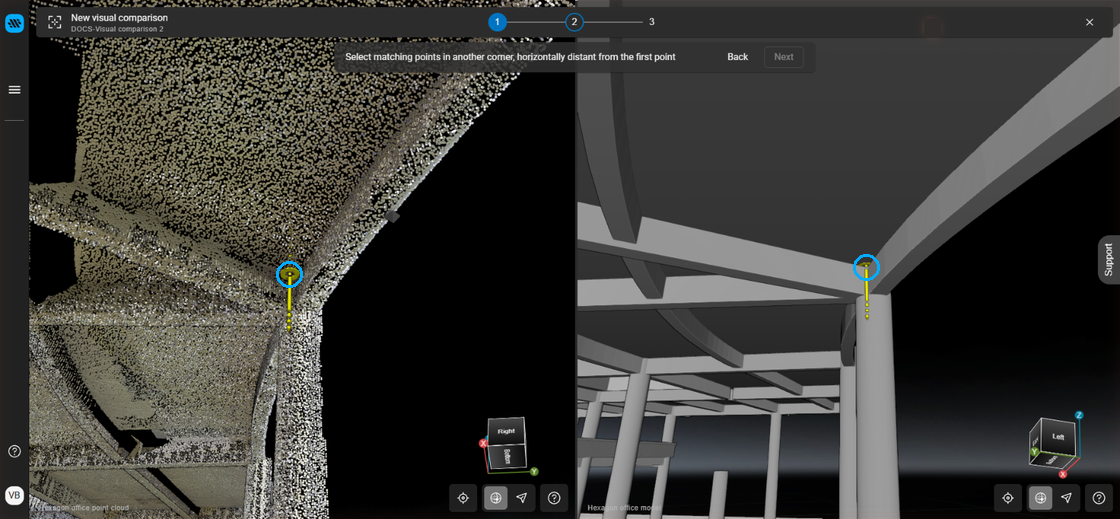This screenshot has width=1120, height=519.
Task: Open navigation help in the model viewer
Action: [x=1099, y=498]
